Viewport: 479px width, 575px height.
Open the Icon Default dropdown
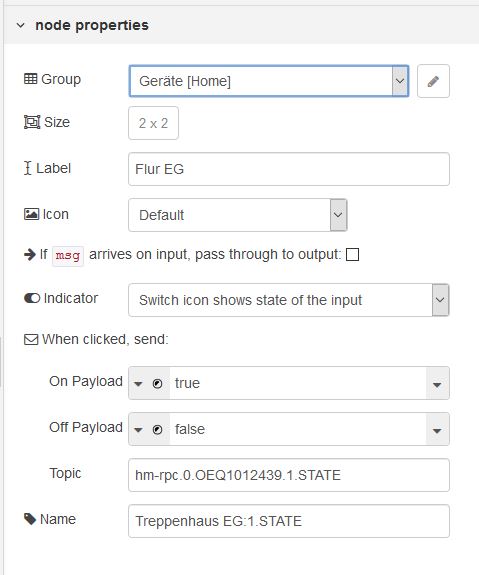[x=238, y=215]
